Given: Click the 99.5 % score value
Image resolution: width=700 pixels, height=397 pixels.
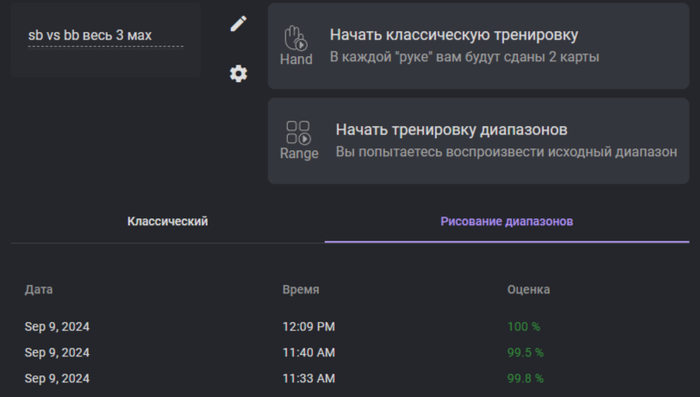Looking at the screenshot, I should click(x=525, y=352).
